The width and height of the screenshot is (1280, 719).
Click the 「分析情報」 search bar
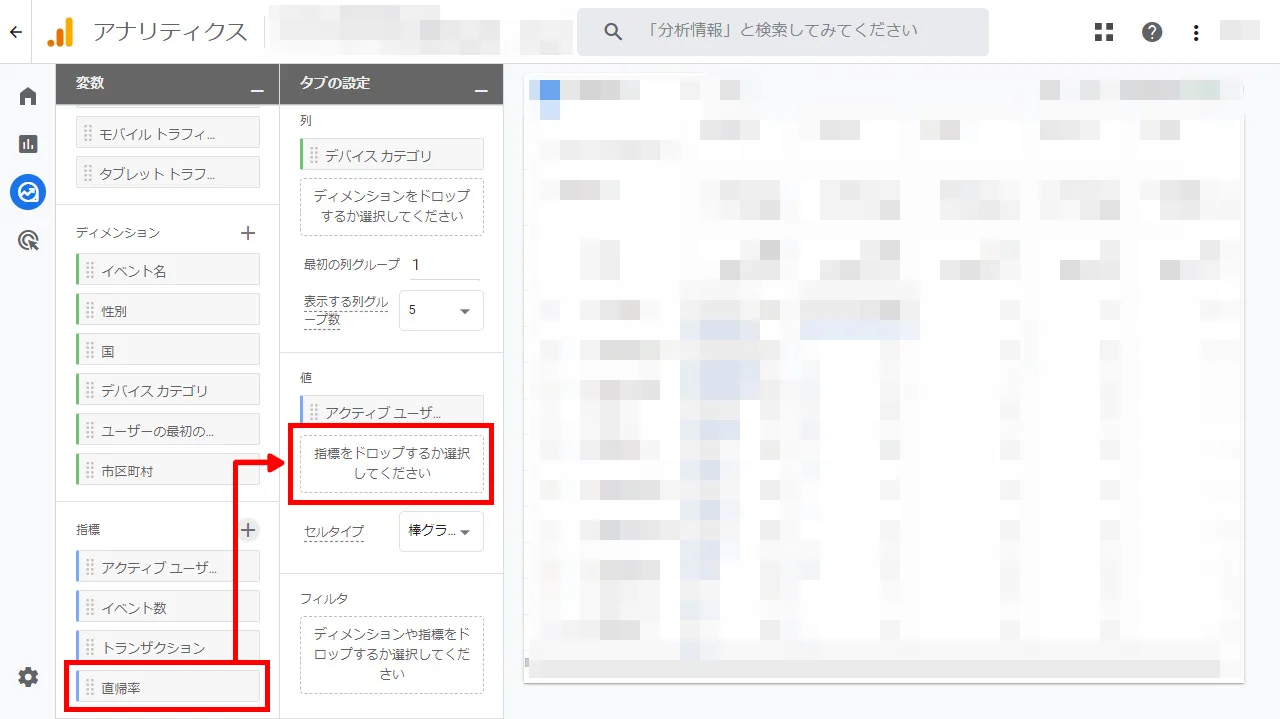(783, 31)
